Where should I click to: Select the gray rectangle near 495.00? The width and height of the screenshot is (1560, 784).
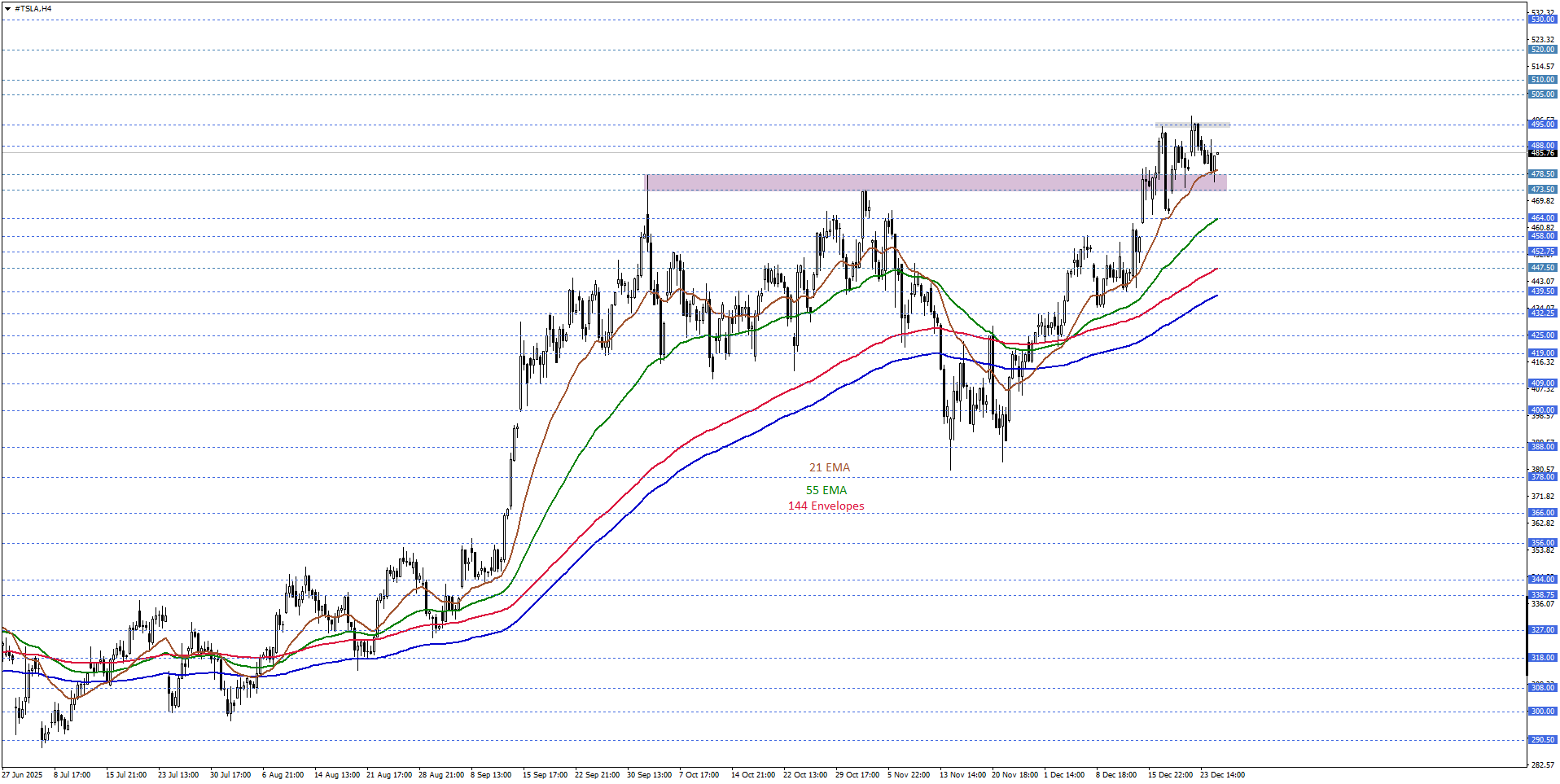pyautogui.click(x=1193, y=125)
